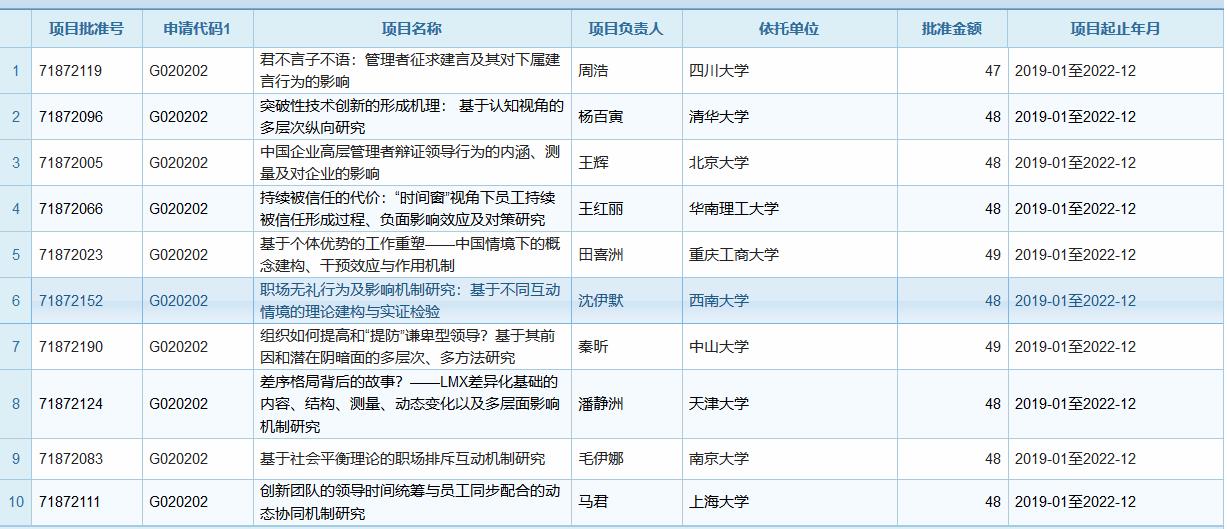Click row number 6
Screen dimensions: 1227x529
click(x=15, y=301)
